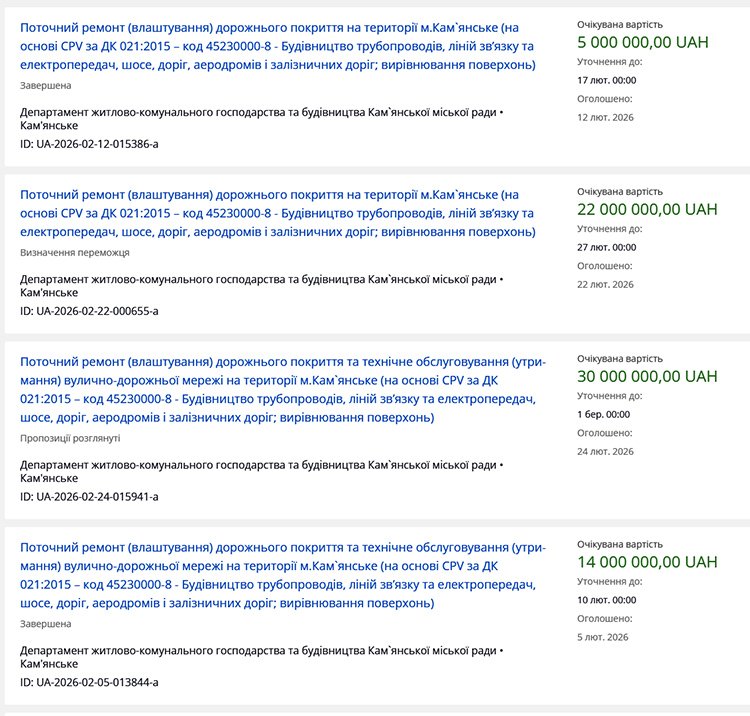Click 'Завершена' status in the first tender card
The image size is (750, 716).
point(45,86)
